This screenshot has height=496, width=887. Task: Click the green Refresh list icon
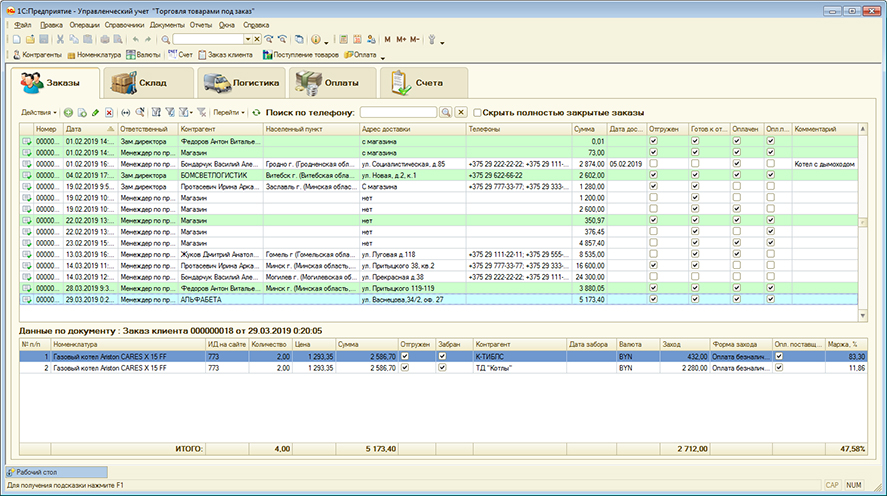click(x=256, y=113)
